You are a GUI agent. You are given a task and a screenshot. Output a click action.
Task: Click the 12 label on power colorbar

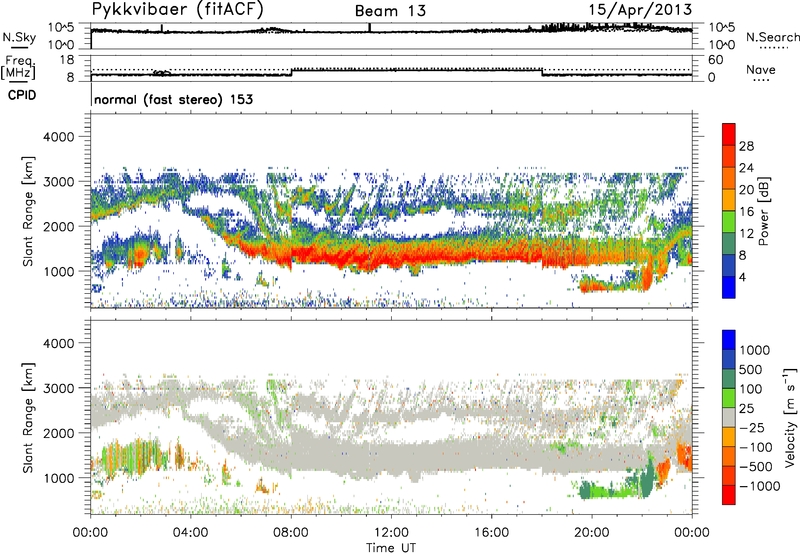746,234
